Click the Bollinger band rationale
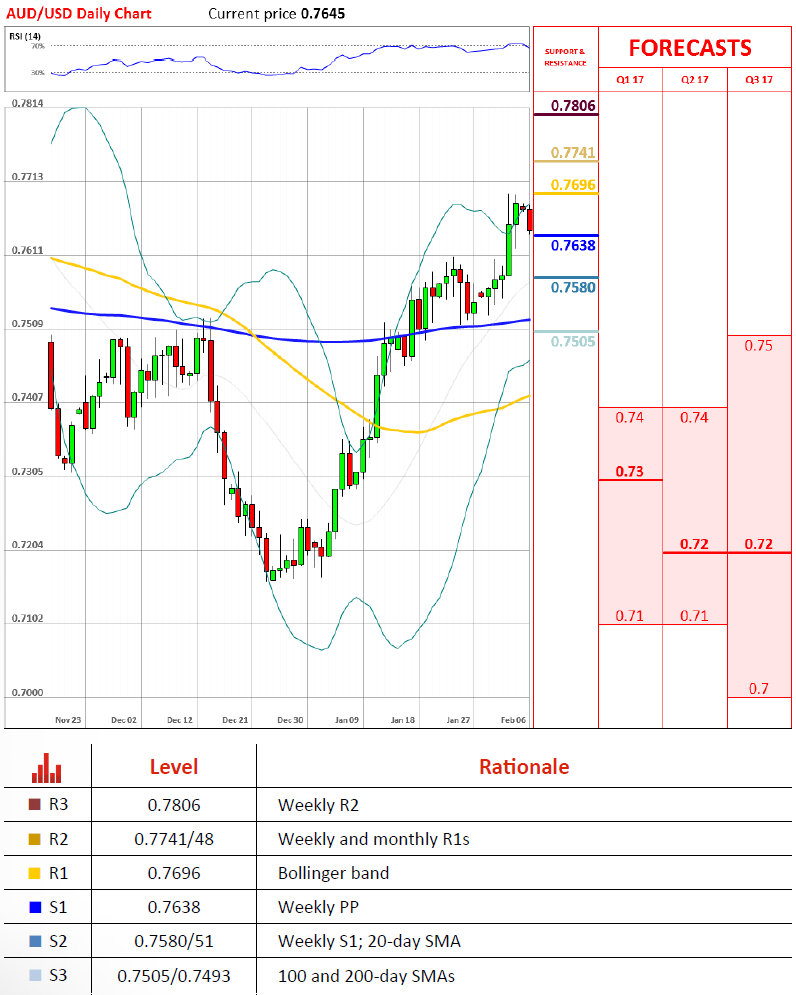 pyautogui.click(x=333, y=874)
